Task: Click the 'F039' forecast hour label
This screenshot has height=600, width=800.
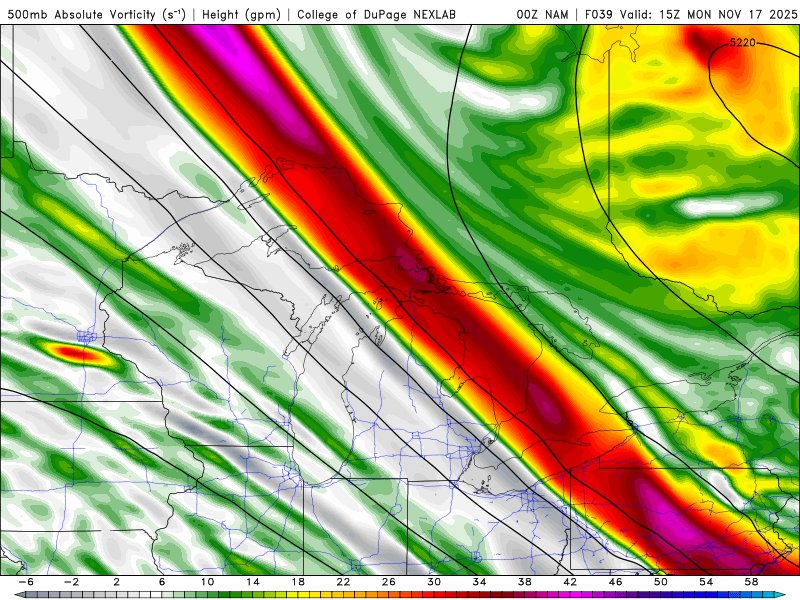Action: tap(599, 15)
